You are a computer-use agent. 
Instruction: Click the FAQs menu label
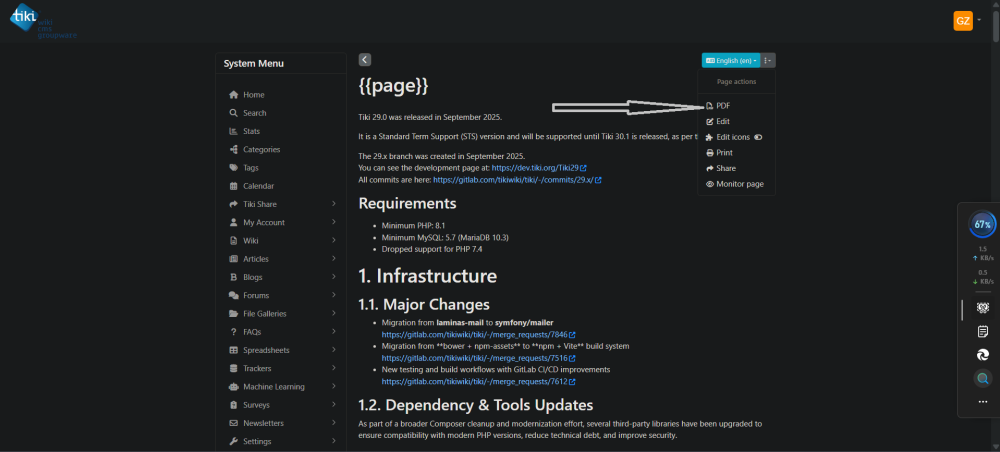click(252, 332)
